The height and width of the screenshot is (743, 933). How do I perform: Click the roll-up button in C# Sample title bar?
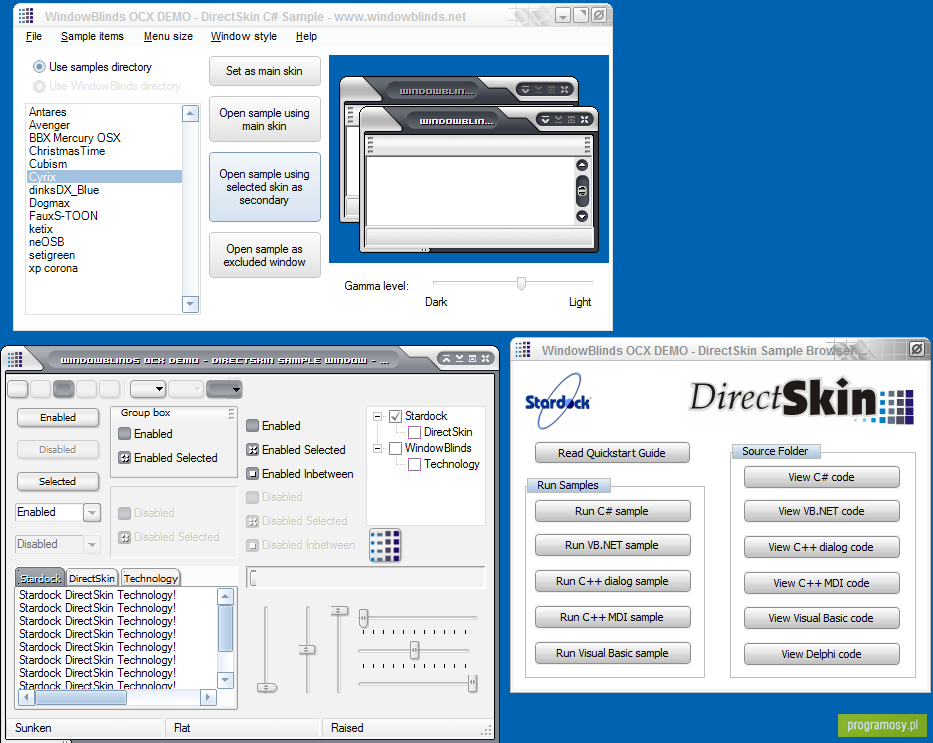tap(562, 15)
